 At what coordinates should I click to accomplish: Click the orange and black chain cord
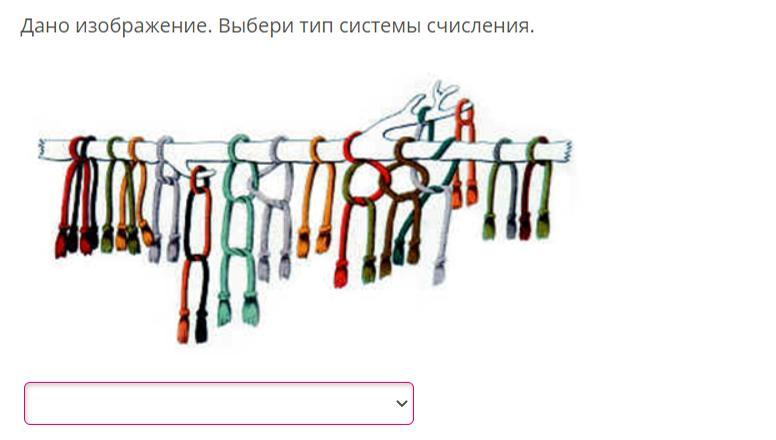[196, 255]
